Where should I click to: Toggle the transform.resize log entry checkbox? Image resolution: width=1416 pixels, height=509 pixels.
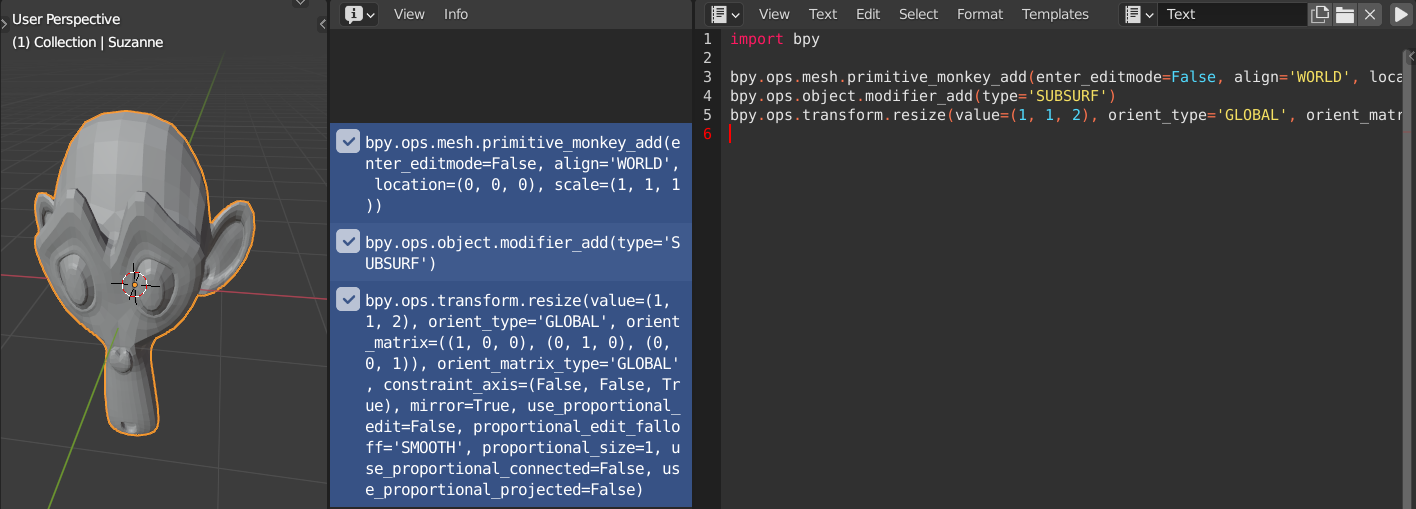click(348, 298)
